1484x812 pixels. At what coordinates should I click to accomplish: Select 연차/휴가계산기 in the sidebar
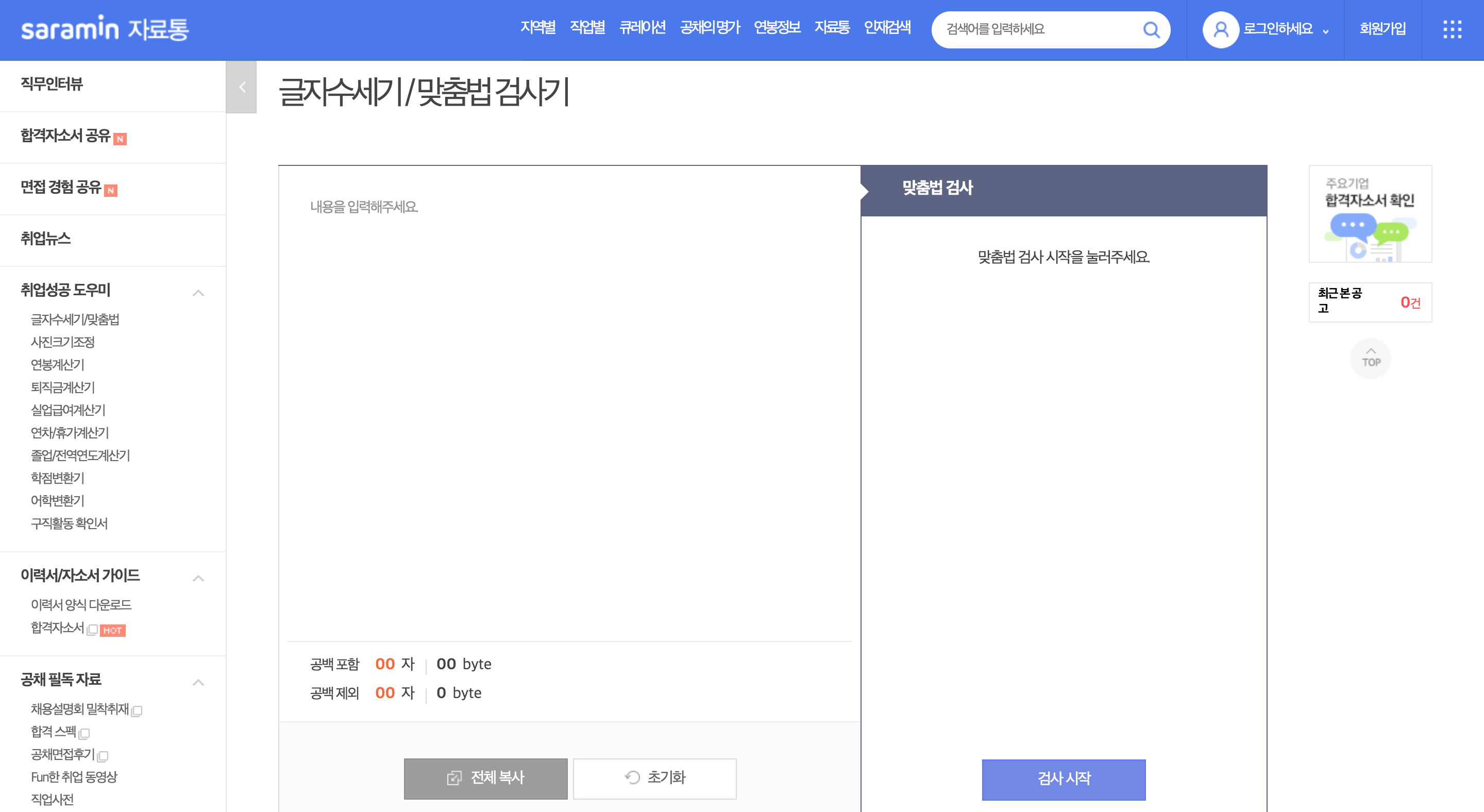[70, 432]
